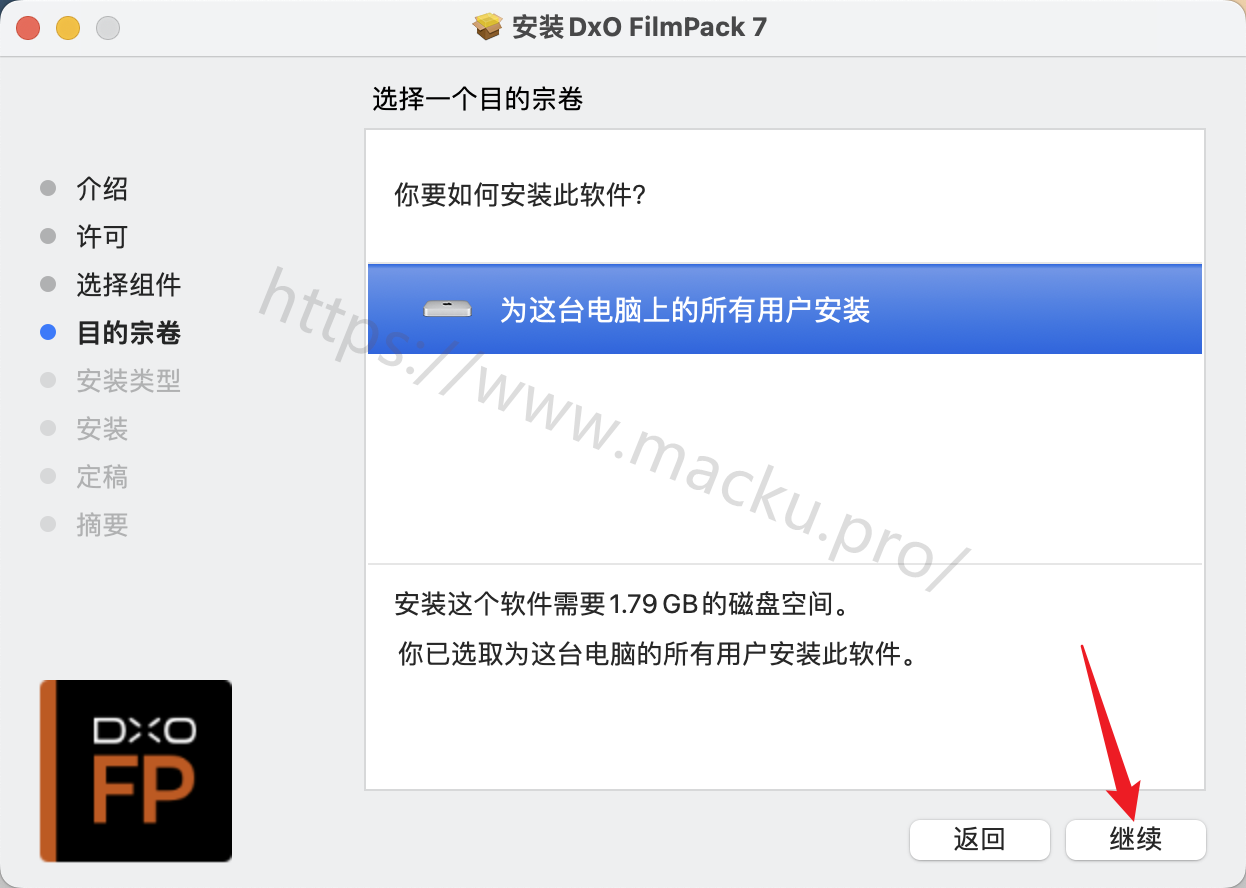Click the blue bullet beside 目的宗卷
Image resolution: width=1246 pixels, height=888 pixels.
tap(48, 333)
